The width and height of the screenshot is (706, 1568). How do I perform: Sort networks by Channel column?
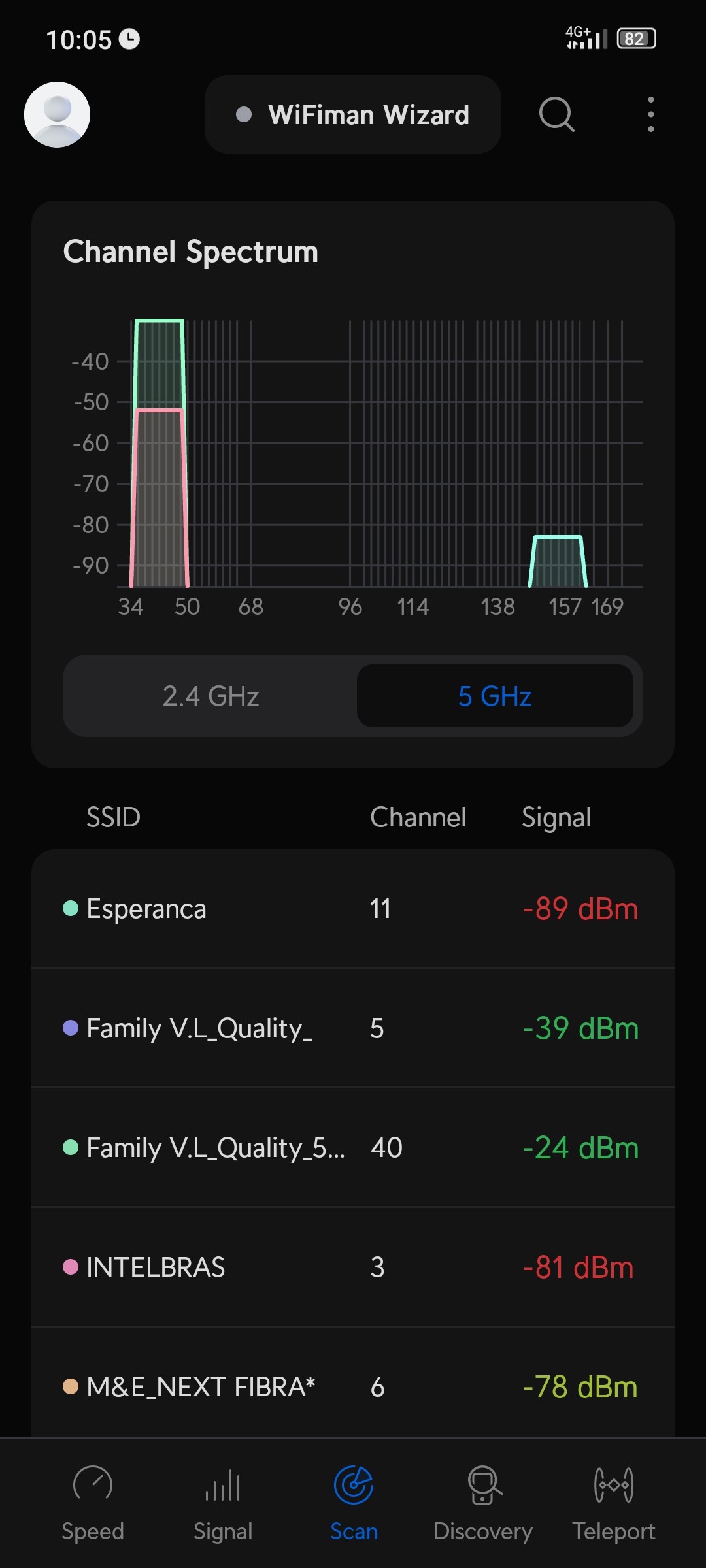click(418, 817)
